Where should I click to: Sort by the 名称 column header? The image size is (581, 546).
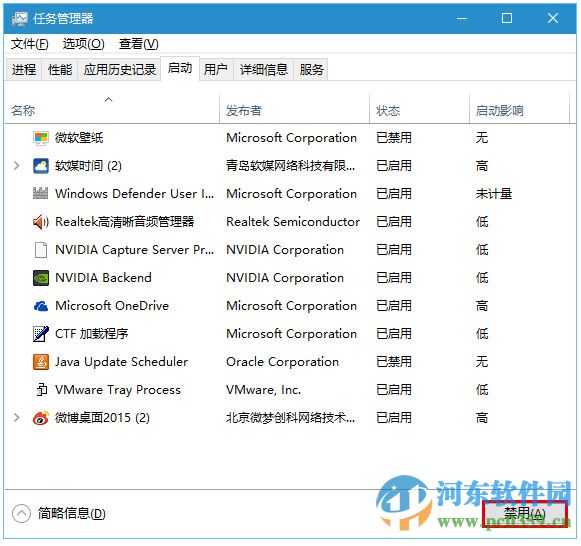tap(112, 108)
